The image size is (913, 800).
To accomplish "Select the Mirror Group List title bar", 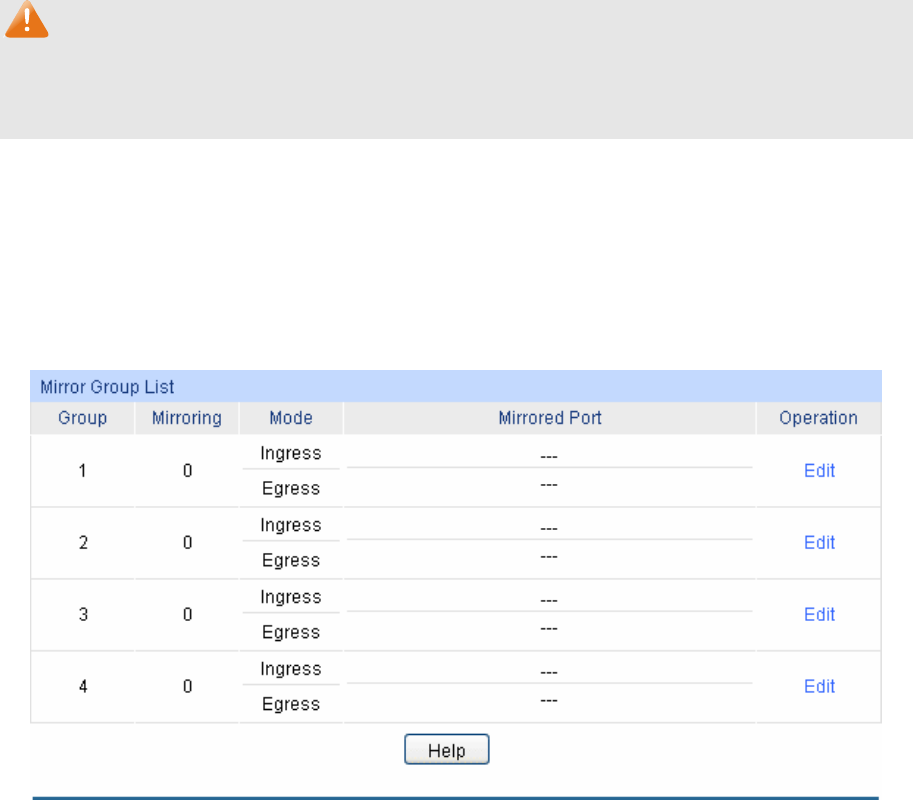I will (x=456, y=386).
